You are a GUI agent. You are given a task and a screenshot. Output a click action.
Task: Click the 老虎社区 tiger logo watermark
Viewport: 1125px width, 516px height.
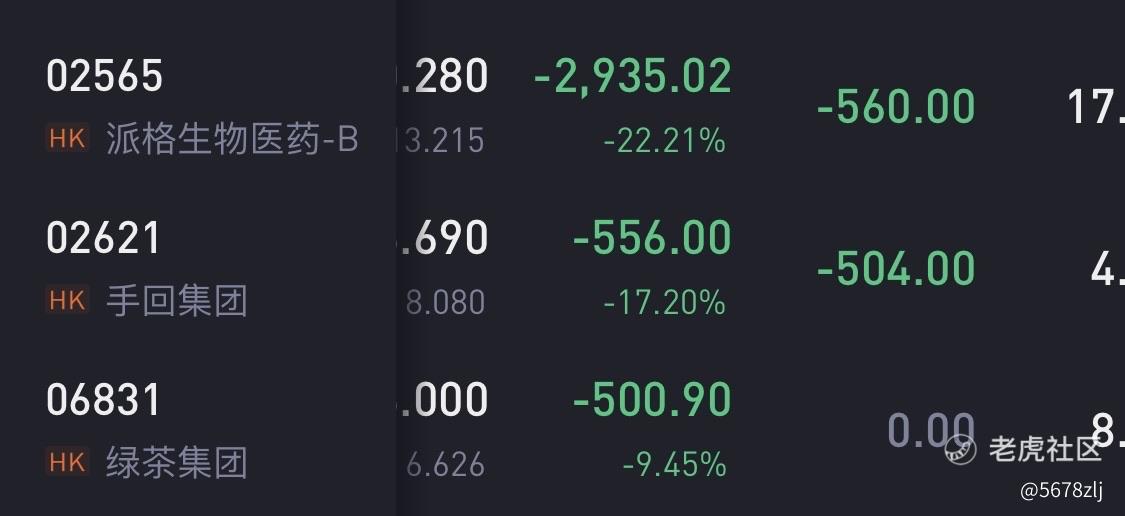point(960,449)
